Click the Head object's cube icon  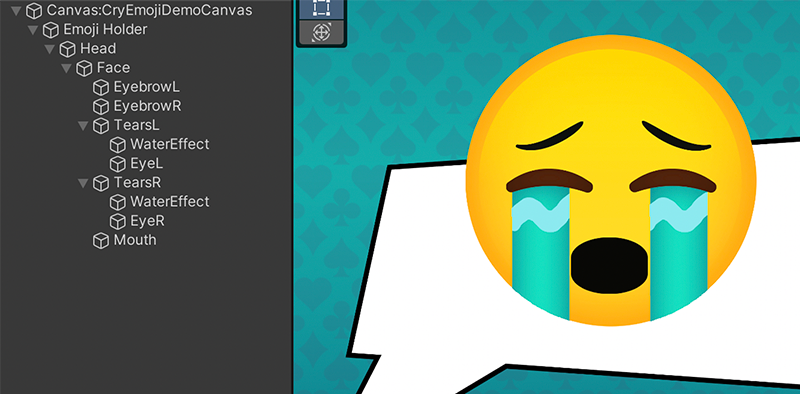tap(67, 49)
